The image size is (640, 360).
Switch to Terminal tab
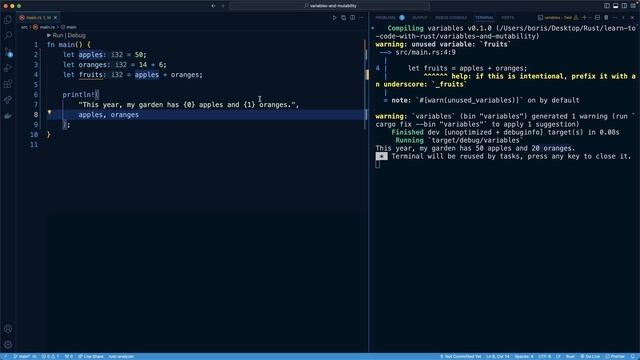point(484,18)
